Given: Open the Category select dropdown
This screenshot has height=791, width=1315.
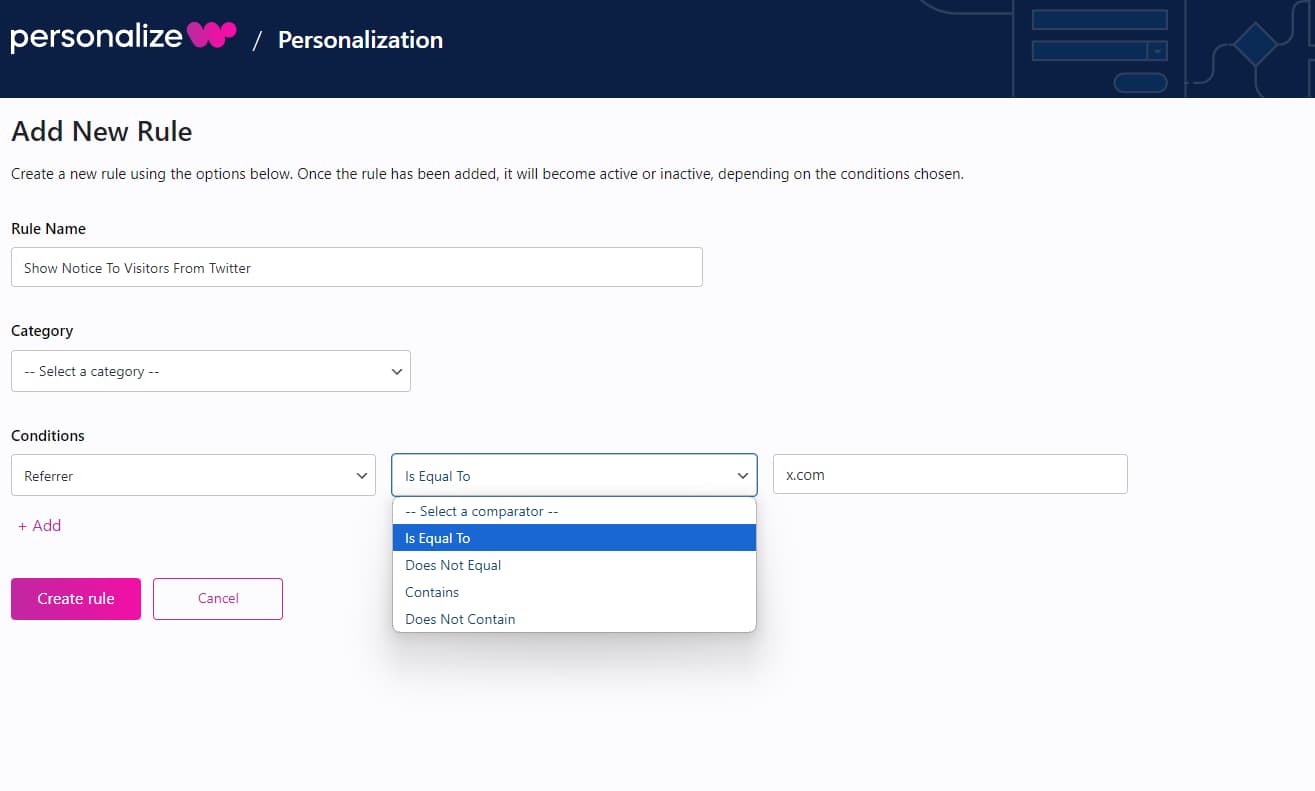Looking at the screenshot, I should coord(211,371).
